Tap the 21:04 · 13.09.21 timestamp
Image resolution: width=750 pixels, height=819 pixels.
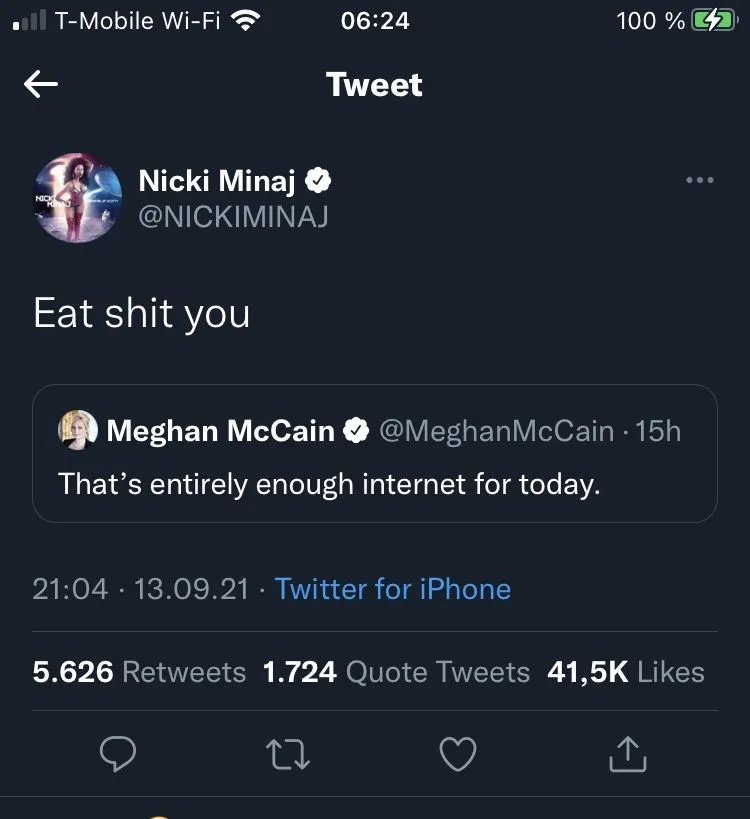pos(140,589)
